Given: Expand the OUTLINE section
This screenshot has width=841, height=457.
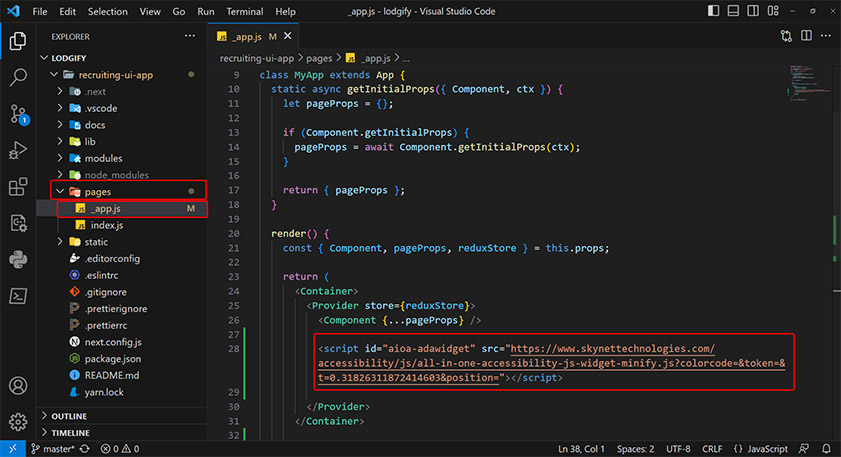Looking at the screenshot, I should point(45,416).
